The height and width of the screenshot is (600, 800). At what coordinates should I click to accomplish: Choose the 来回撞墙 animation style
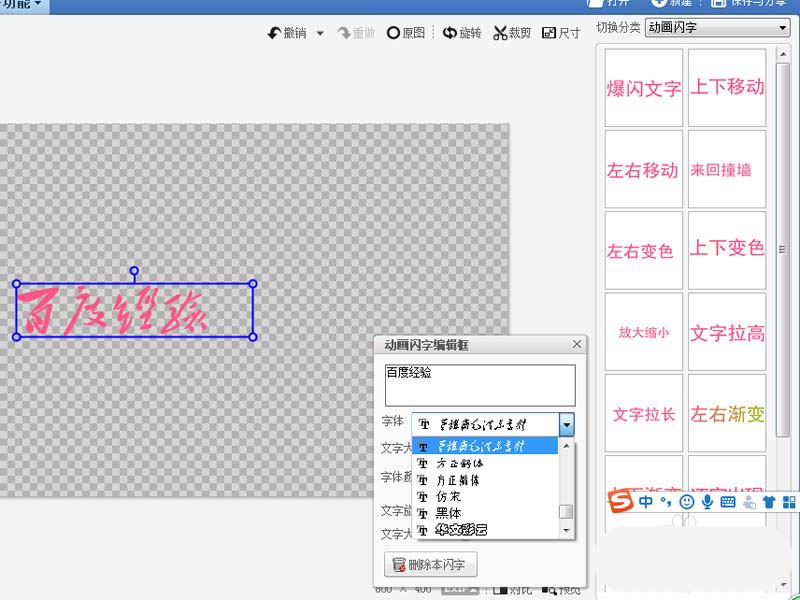click(727, 169)
